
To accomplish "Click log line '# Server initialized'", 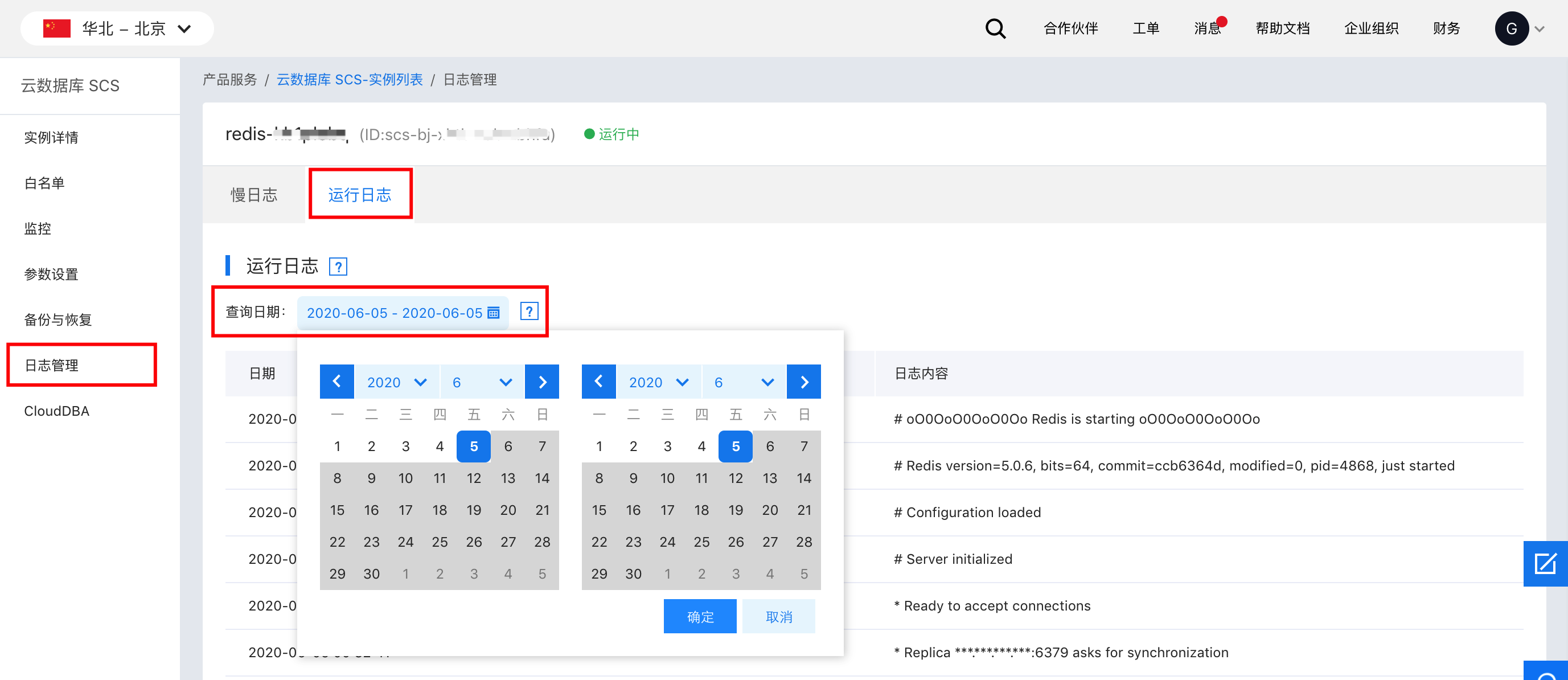I will 953,559.
